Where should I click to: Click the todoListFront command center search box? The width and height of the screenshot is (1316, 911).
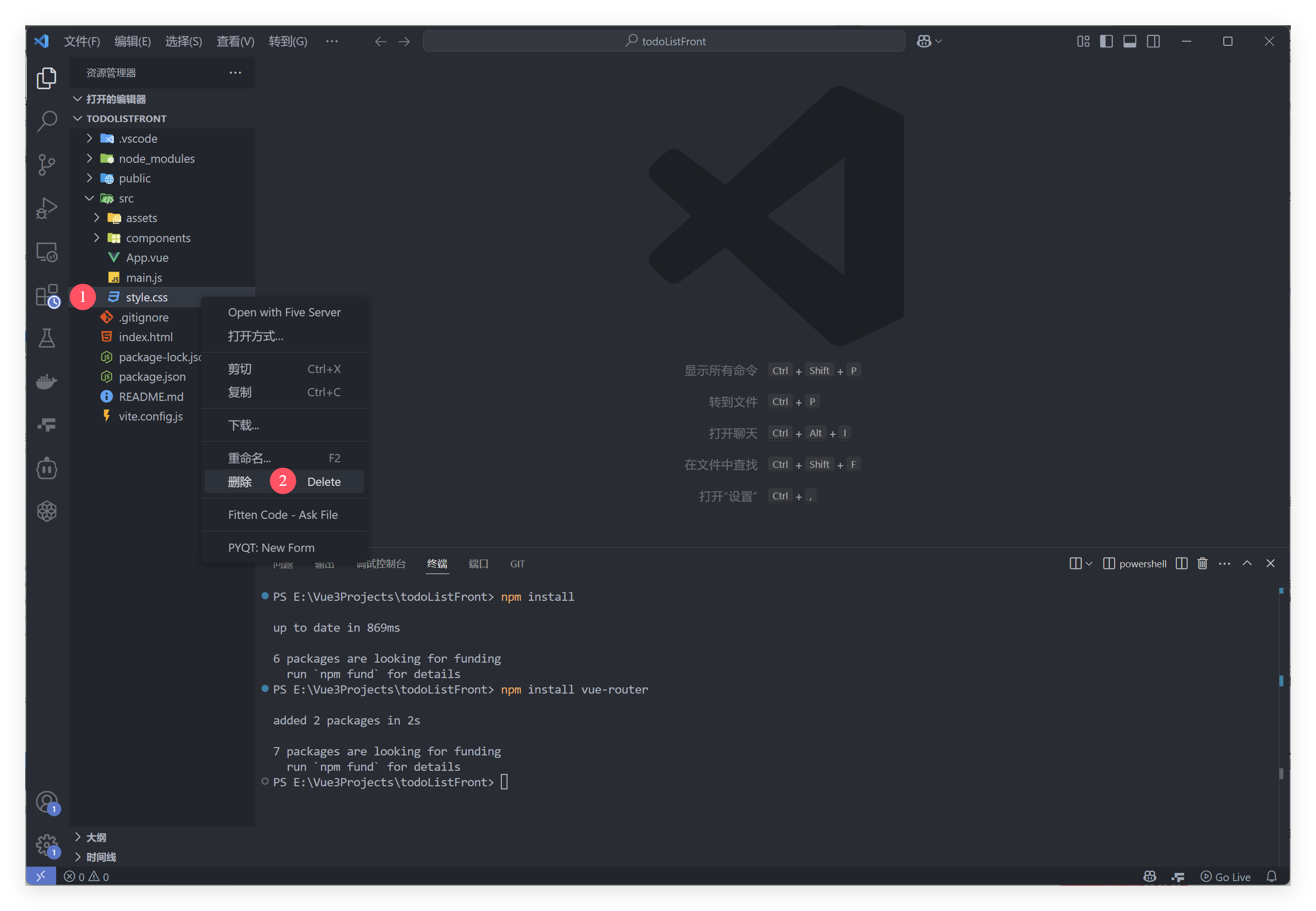tap(664, 41)
